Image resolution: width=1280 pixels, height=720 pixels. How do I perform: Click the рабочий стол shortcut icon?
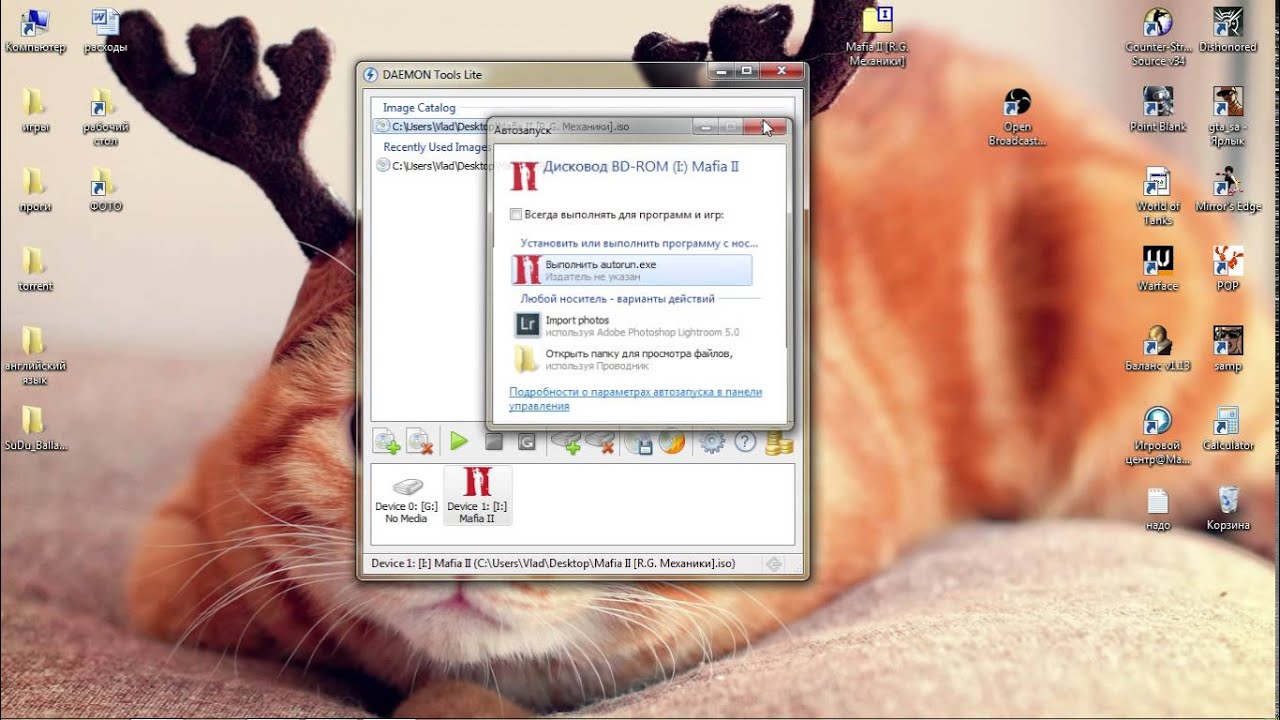pos(105,117)
